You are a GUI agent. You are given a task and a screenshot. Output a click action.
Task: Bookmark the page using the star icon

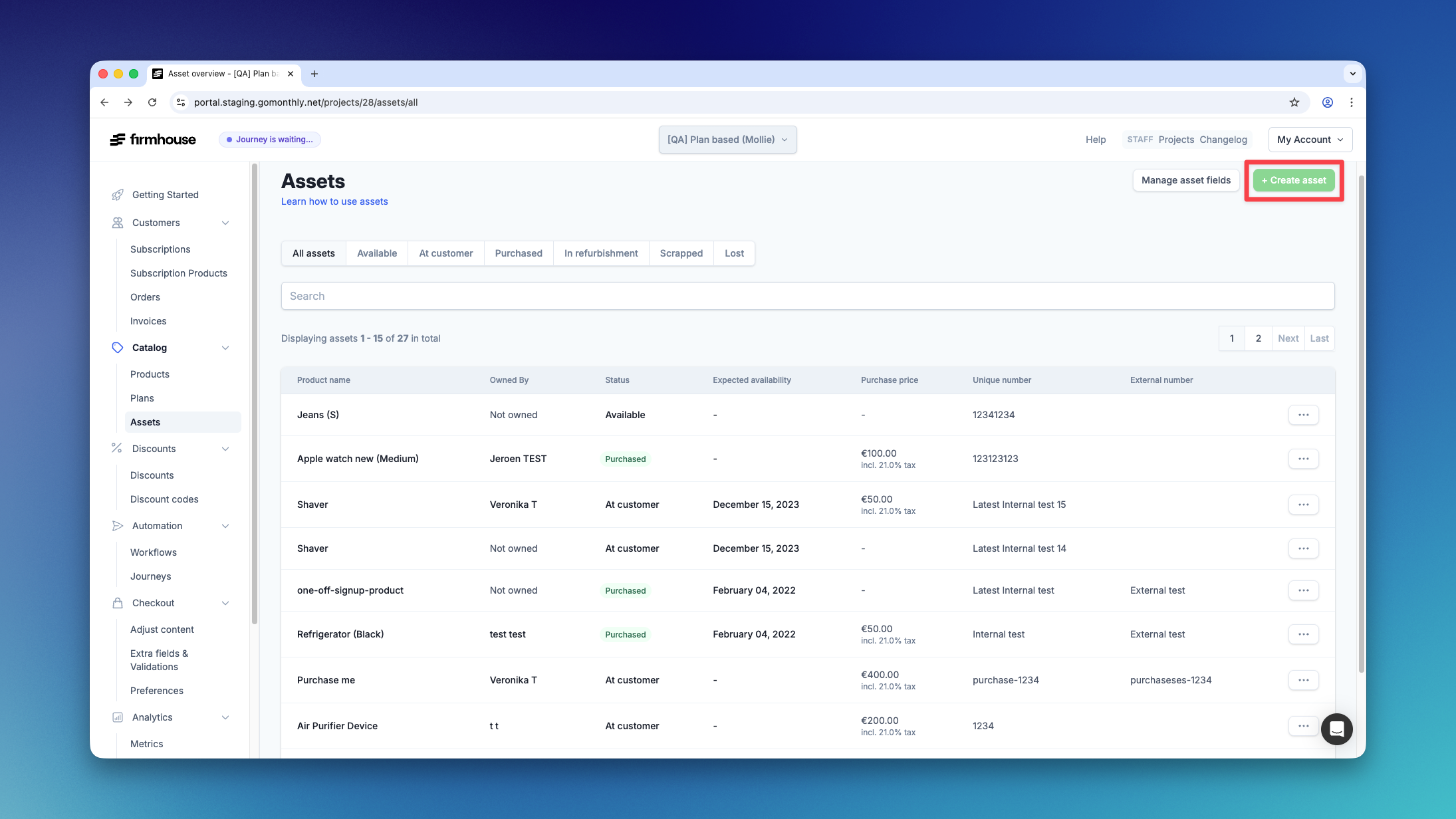coord(1294,102)
